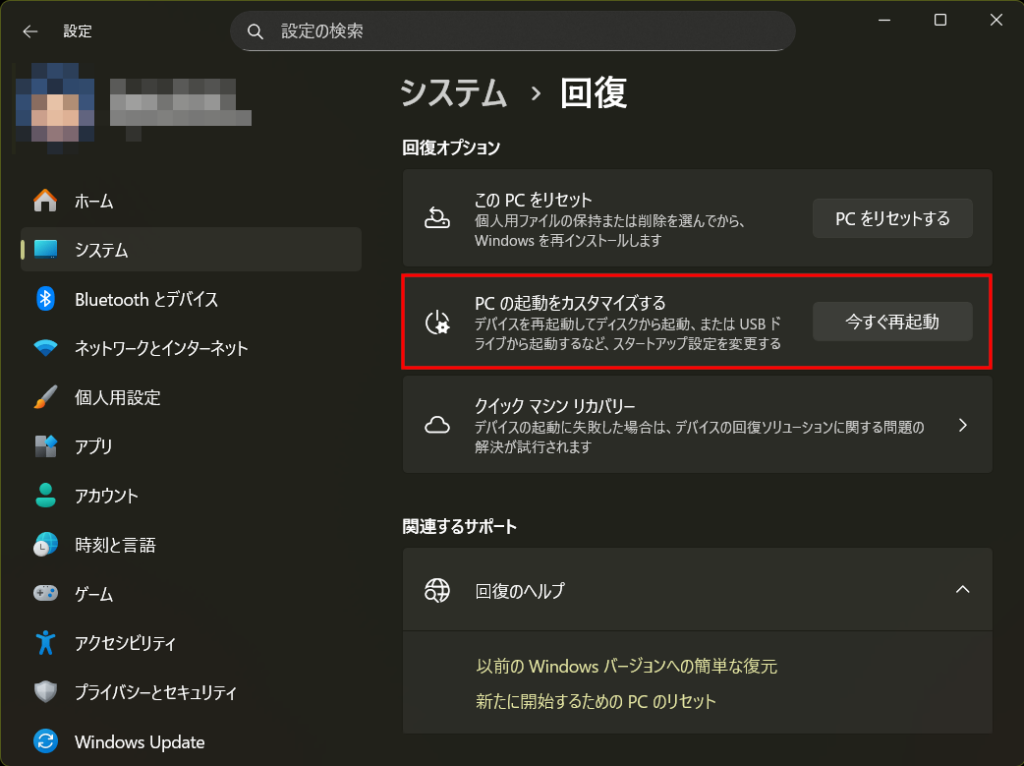Click the user profile avatar
The width and height of the screenshot is (1024, 766).
pyautogui.click(x=55, y=106)
